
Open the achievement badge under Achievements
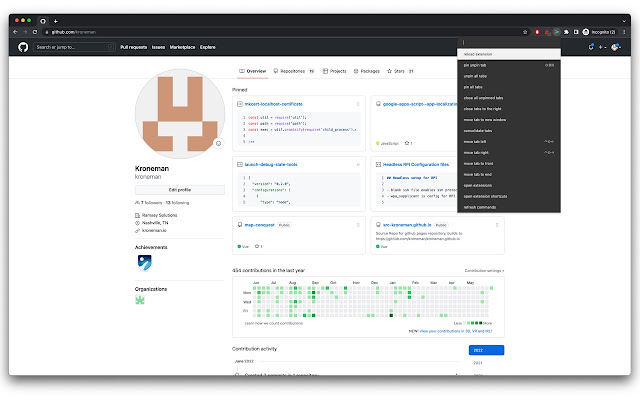144,263
